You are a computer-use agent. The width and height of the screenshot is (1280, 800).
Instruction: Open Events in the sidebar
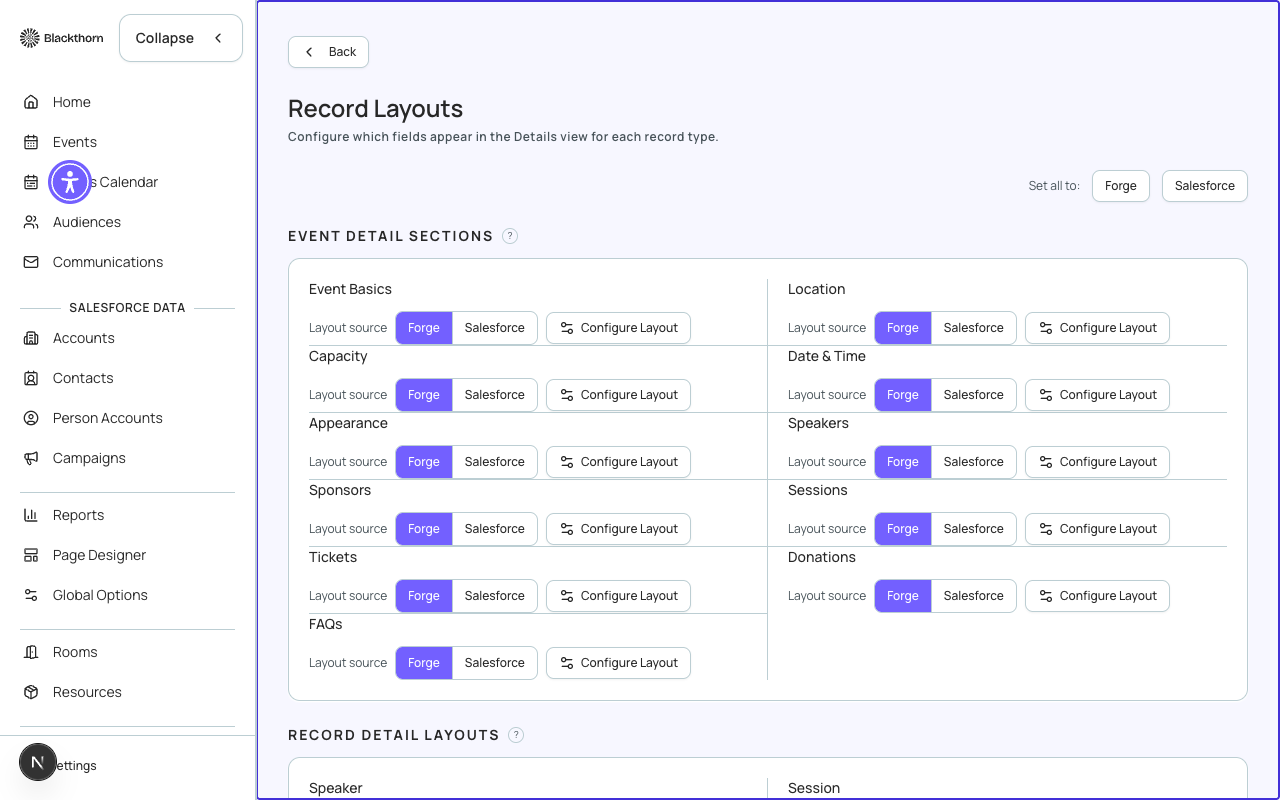point(127,142)
